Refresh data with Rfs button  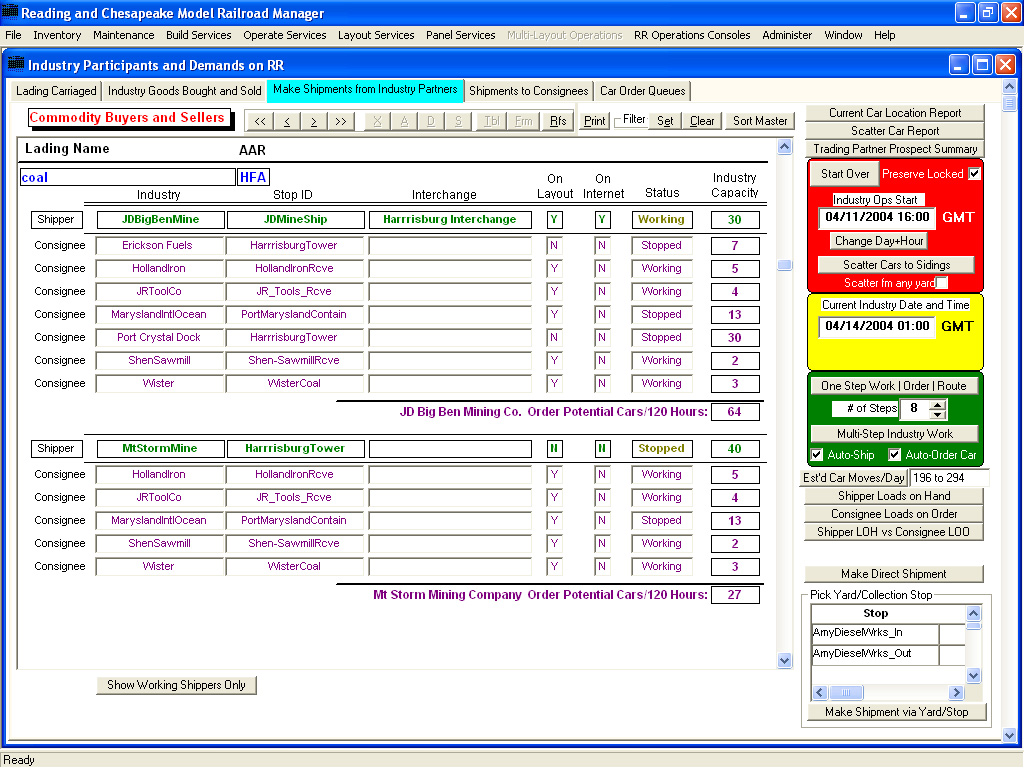(x=558, y=121)
